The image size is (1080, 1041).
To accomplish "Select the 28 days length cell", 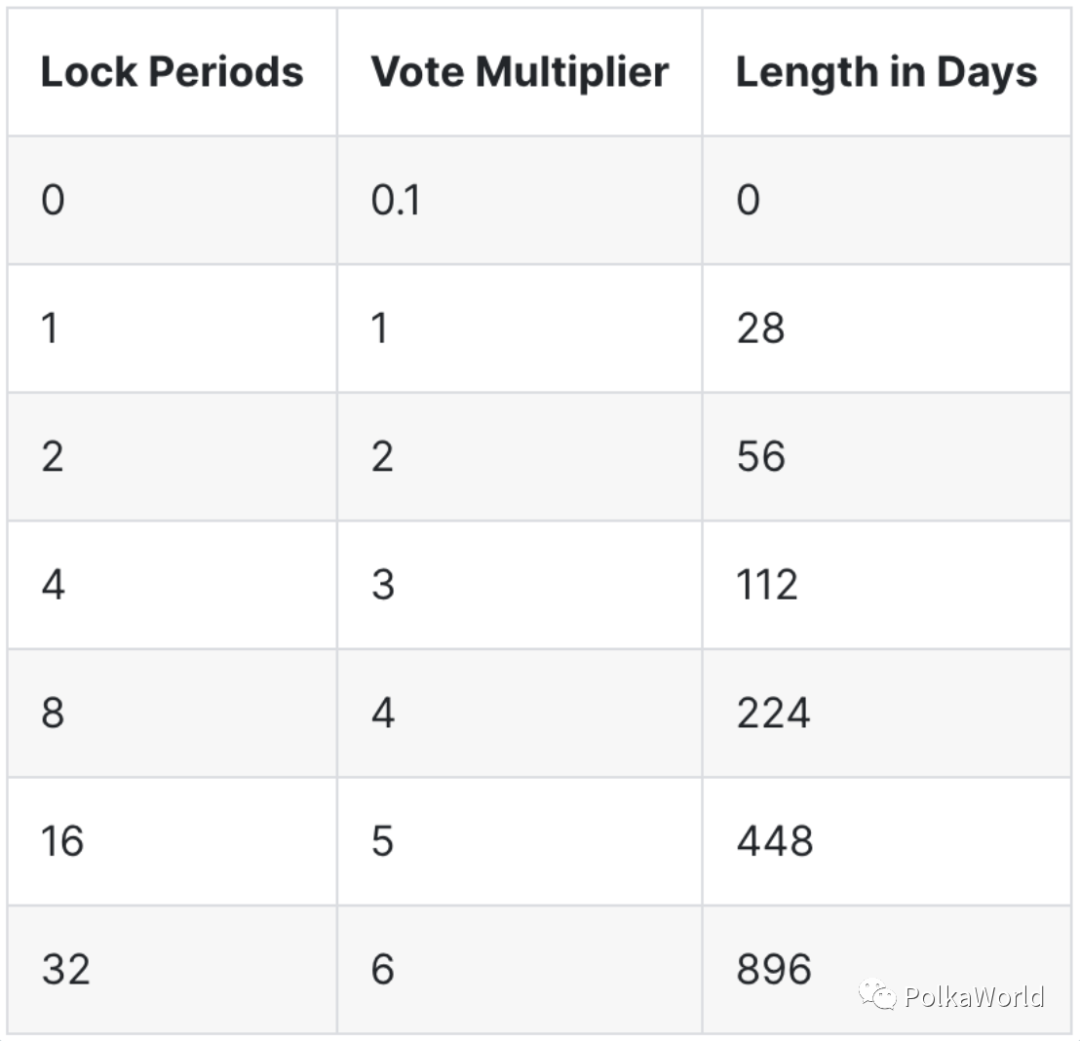I will [761, 329].
